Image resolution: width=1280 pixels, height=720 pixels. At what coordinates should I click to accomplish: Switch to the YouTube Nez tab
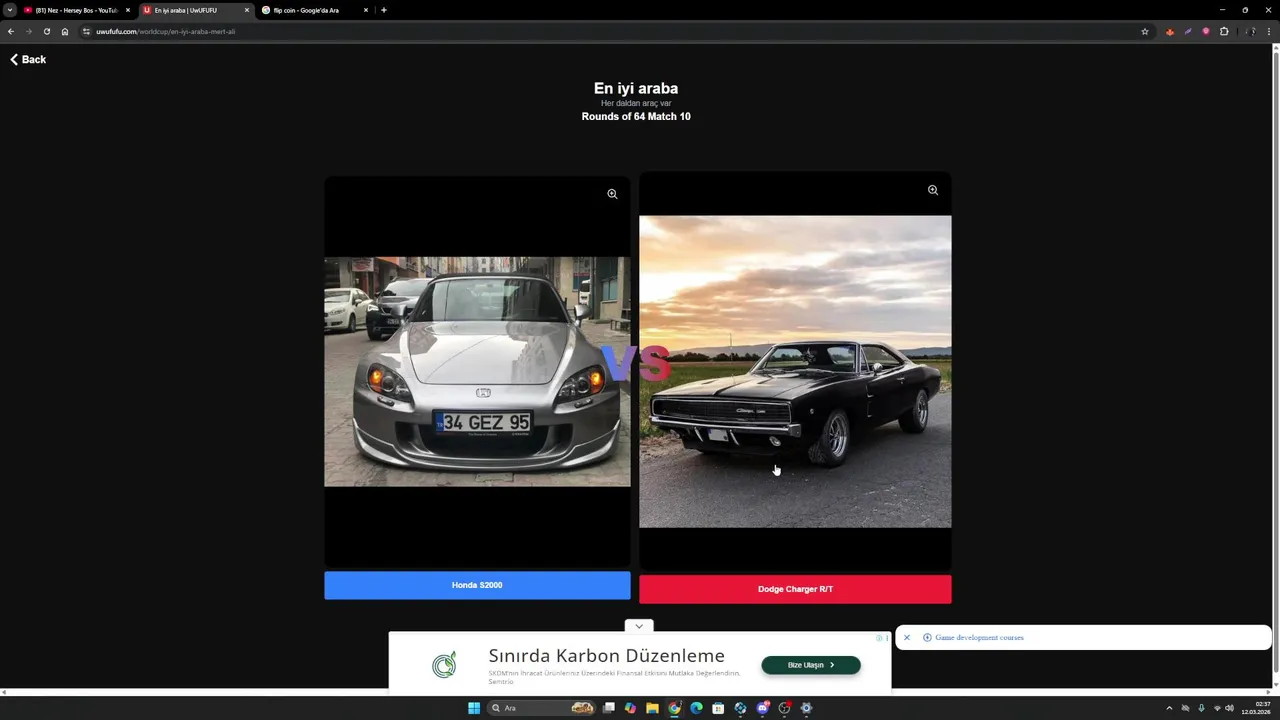pos(76,10)
